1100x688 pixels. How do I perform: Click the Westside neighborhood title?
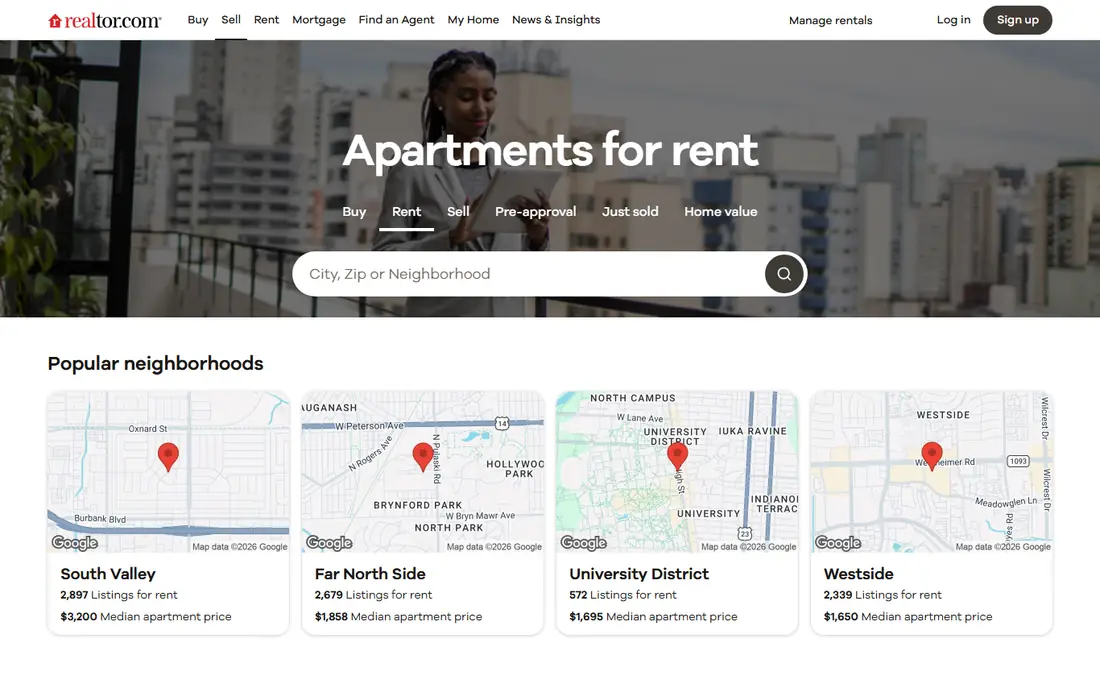click(859, 574)
